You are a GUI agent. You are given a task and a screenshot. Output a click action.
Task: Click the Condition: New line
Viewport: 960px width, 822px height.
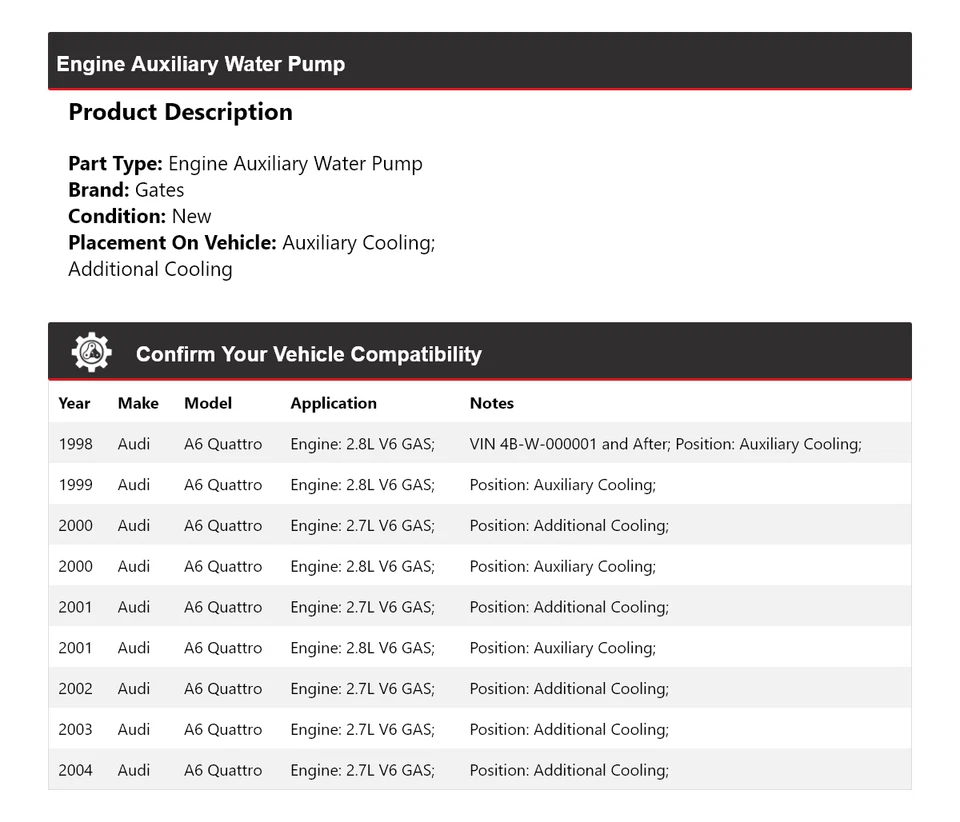pyautogui.click(x=140, y=216)
